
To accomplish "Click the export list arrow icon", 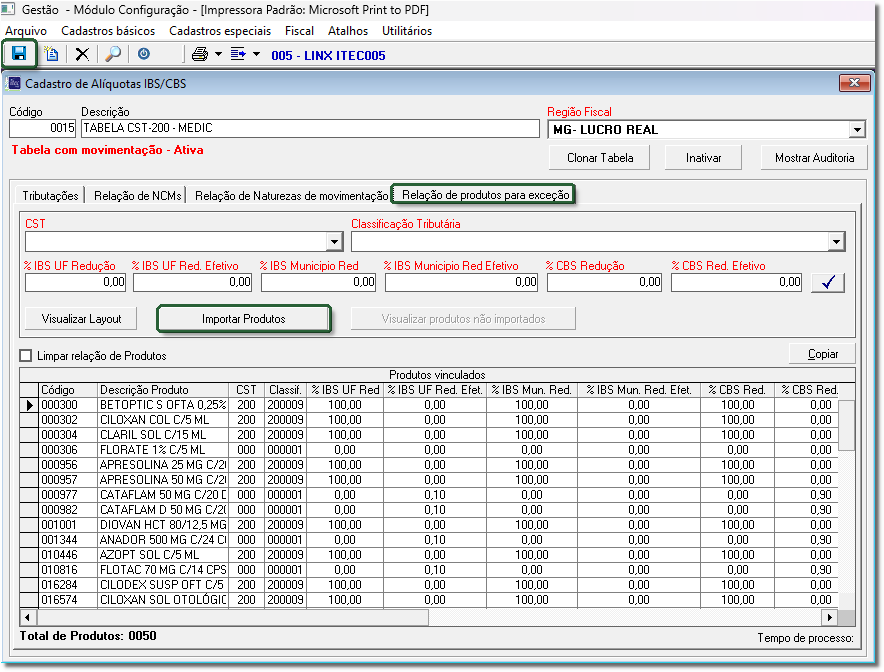I will (x=238, y=54).
